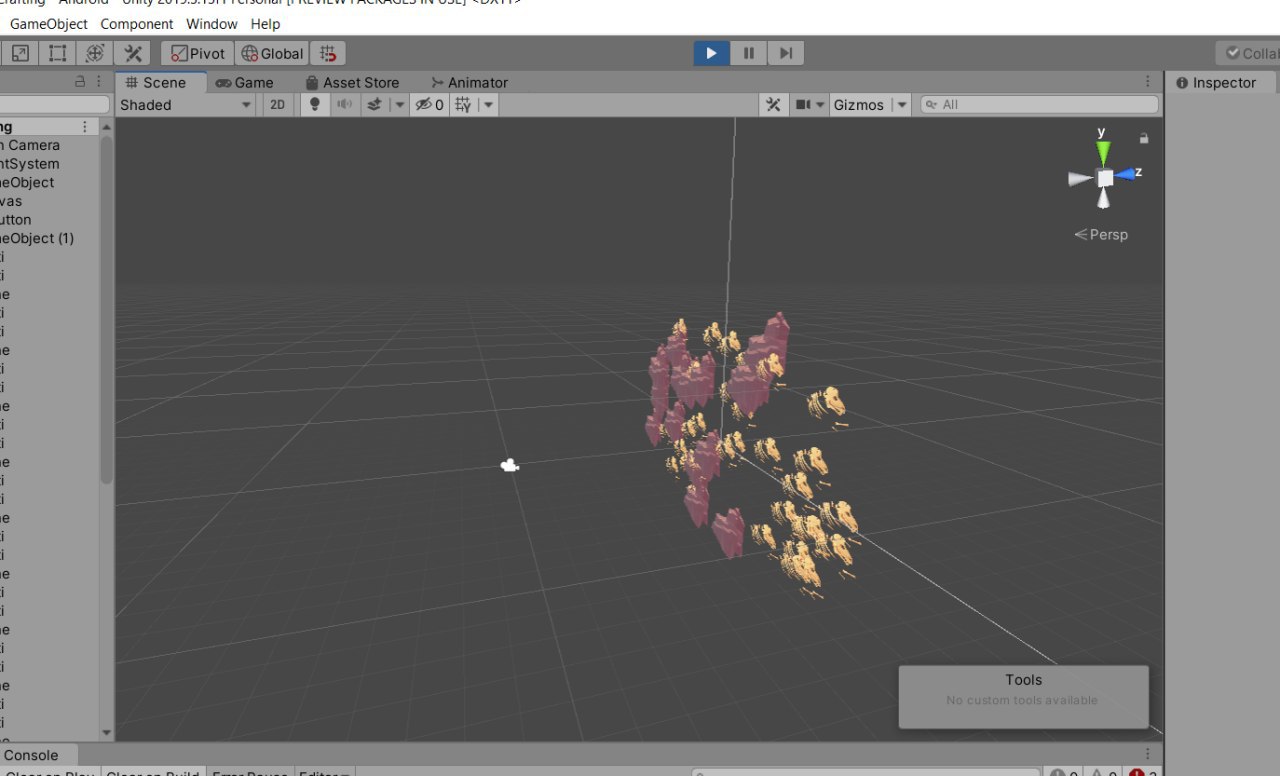Screen dimensions: 1280x776
Task: Select the combined Transform tool
Action: (x=95, y=53)
